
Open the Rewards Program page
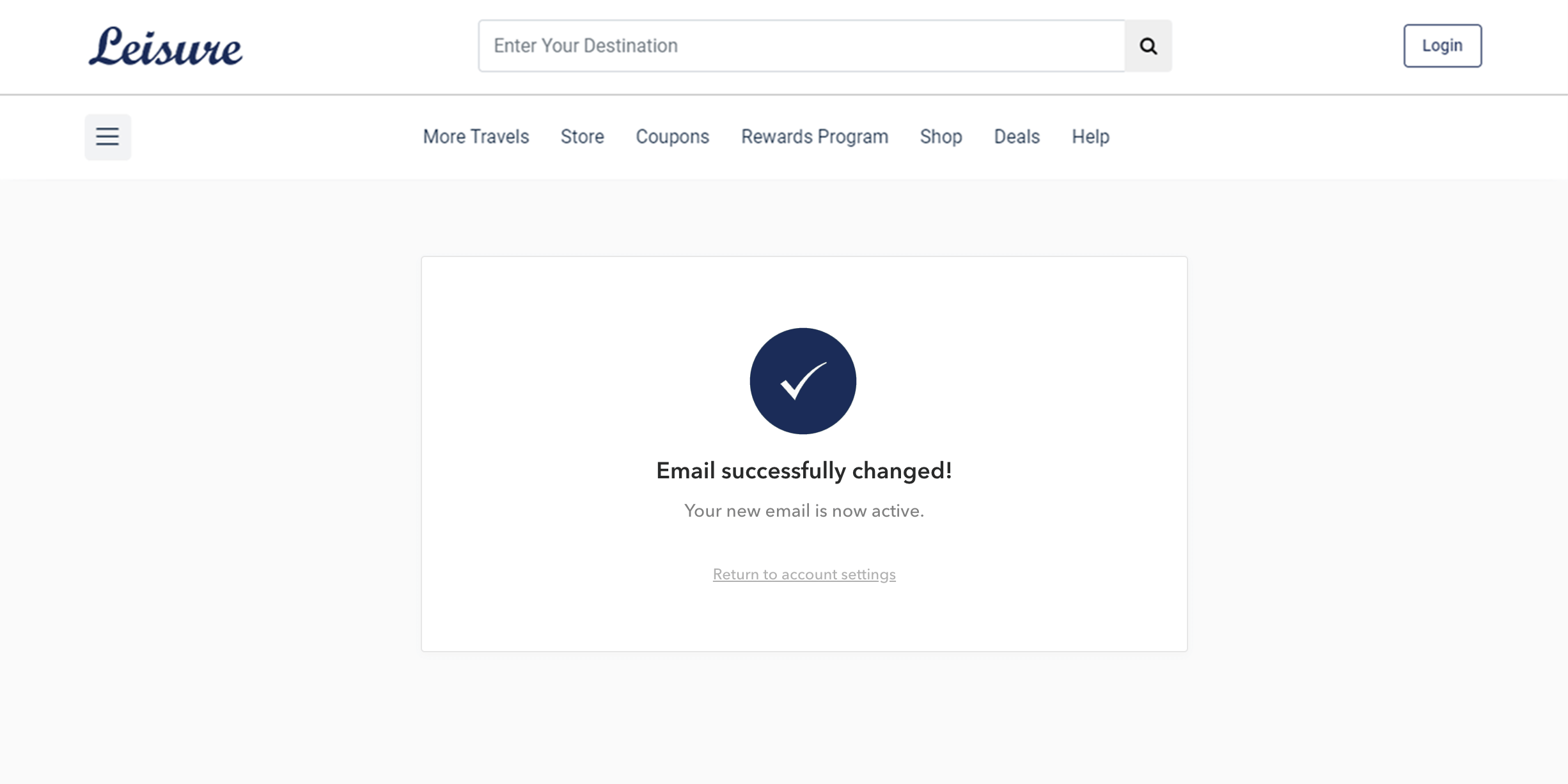(x=815, y=137)
